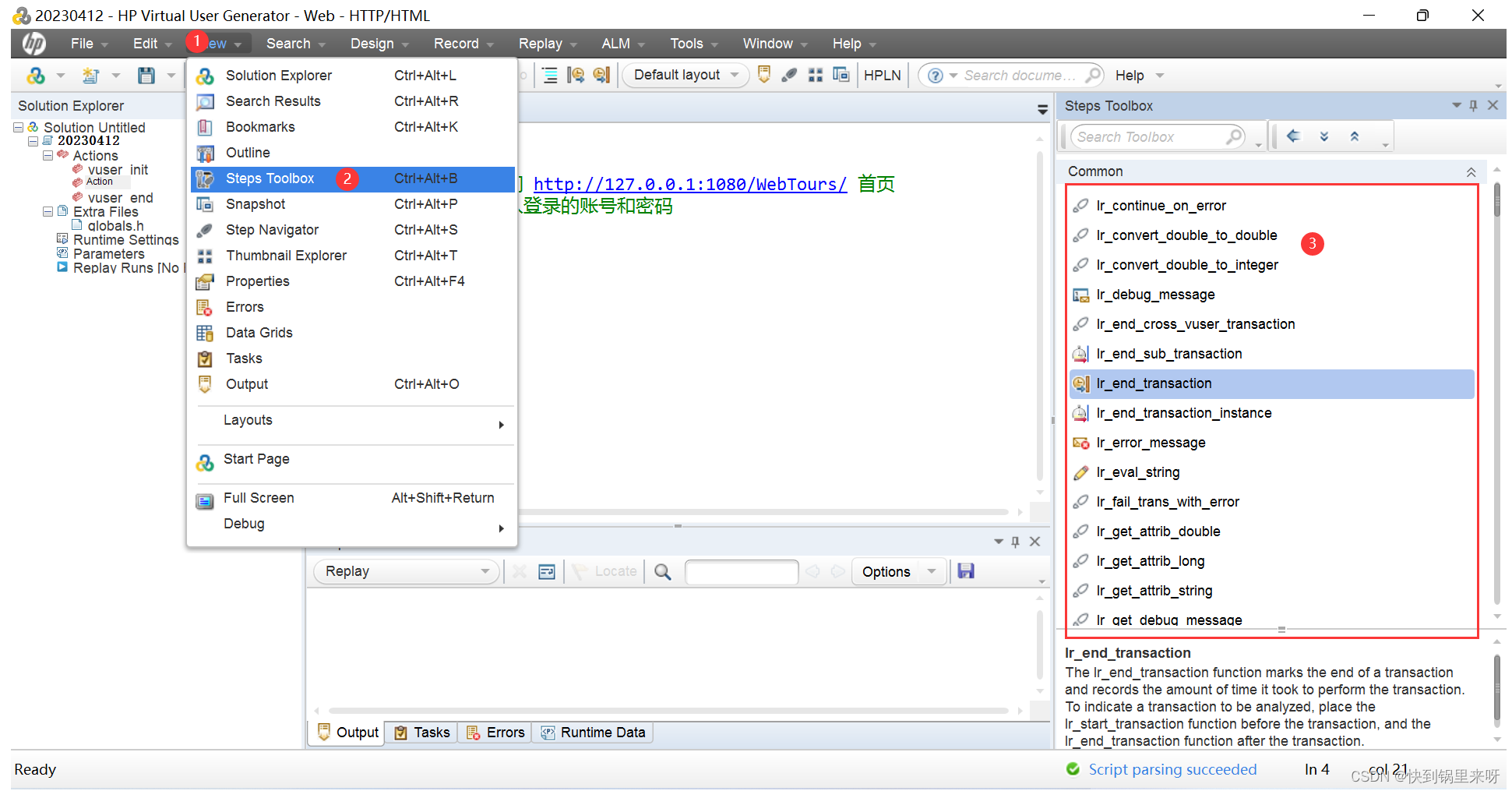
Task: Pin the Steps Toolbox panel
Action: pyautogui.click(x=1474, y=105)
